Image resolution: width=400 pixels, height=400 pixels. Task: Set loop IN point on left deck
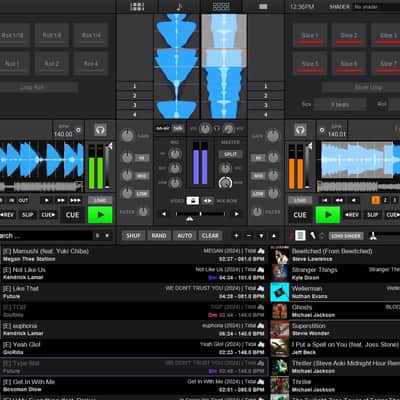[x=11, y=200]
